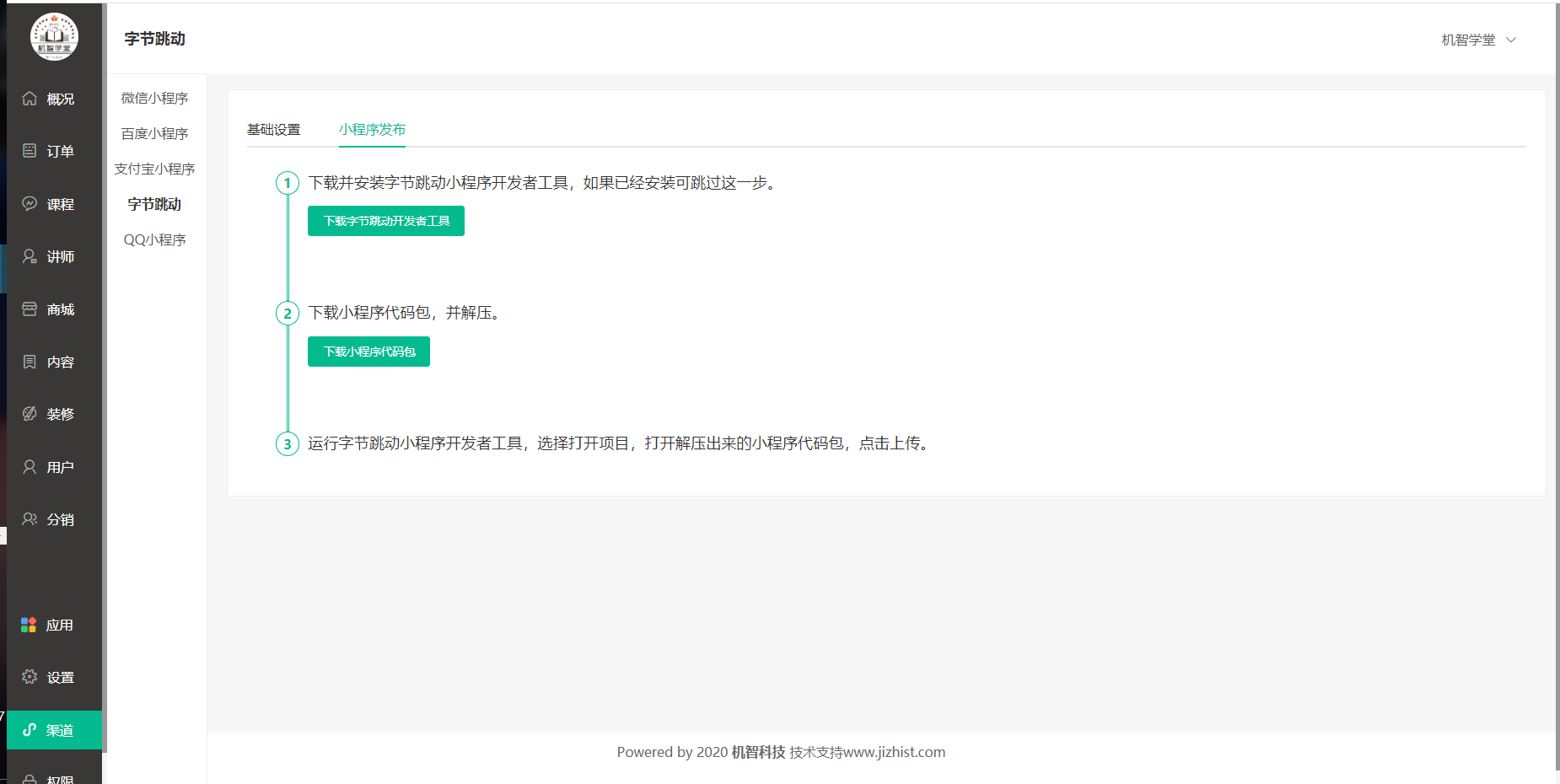
Task: Click step 2 text 下载小程序代码包，并解压
Action: (404, 313)
